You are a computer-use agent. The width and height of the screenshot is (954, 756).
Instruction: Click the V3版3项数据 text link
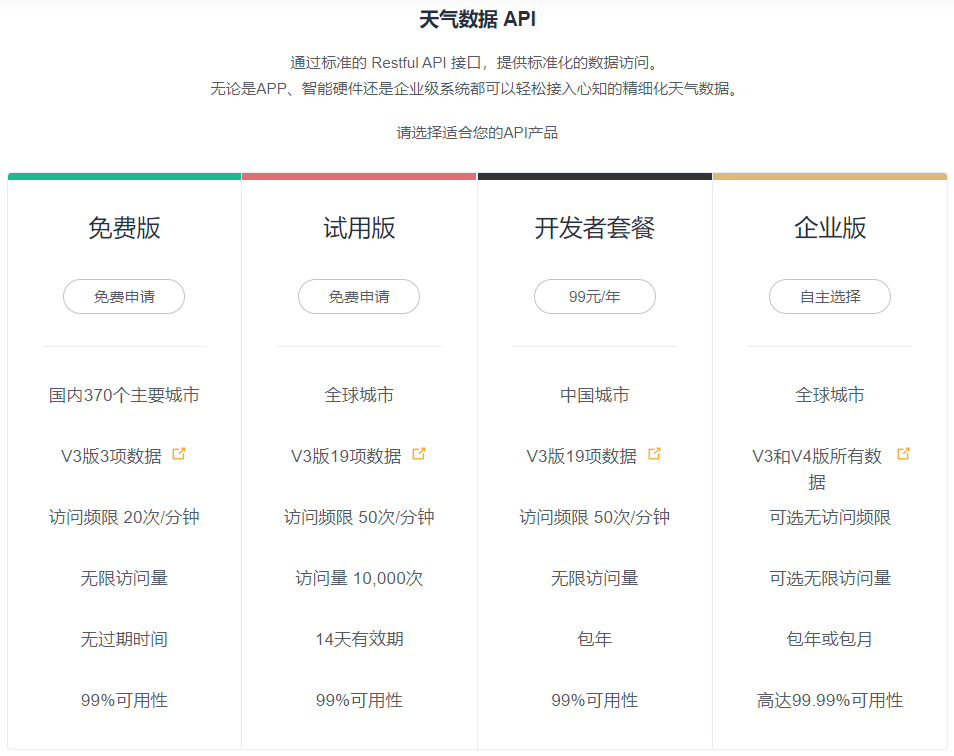[111, 456]
